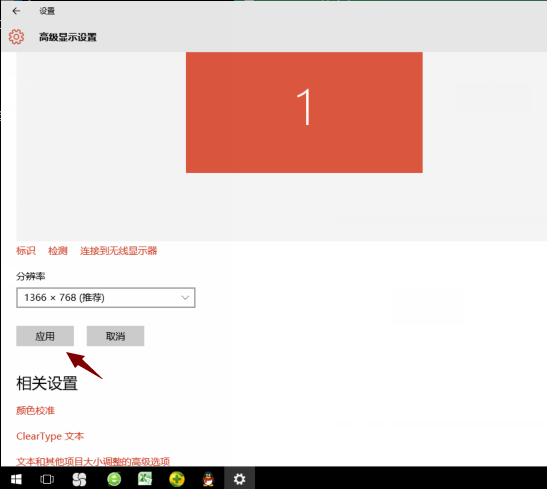Click the 分辨率 label
The image size is (547, 489).
click(31, 276)
